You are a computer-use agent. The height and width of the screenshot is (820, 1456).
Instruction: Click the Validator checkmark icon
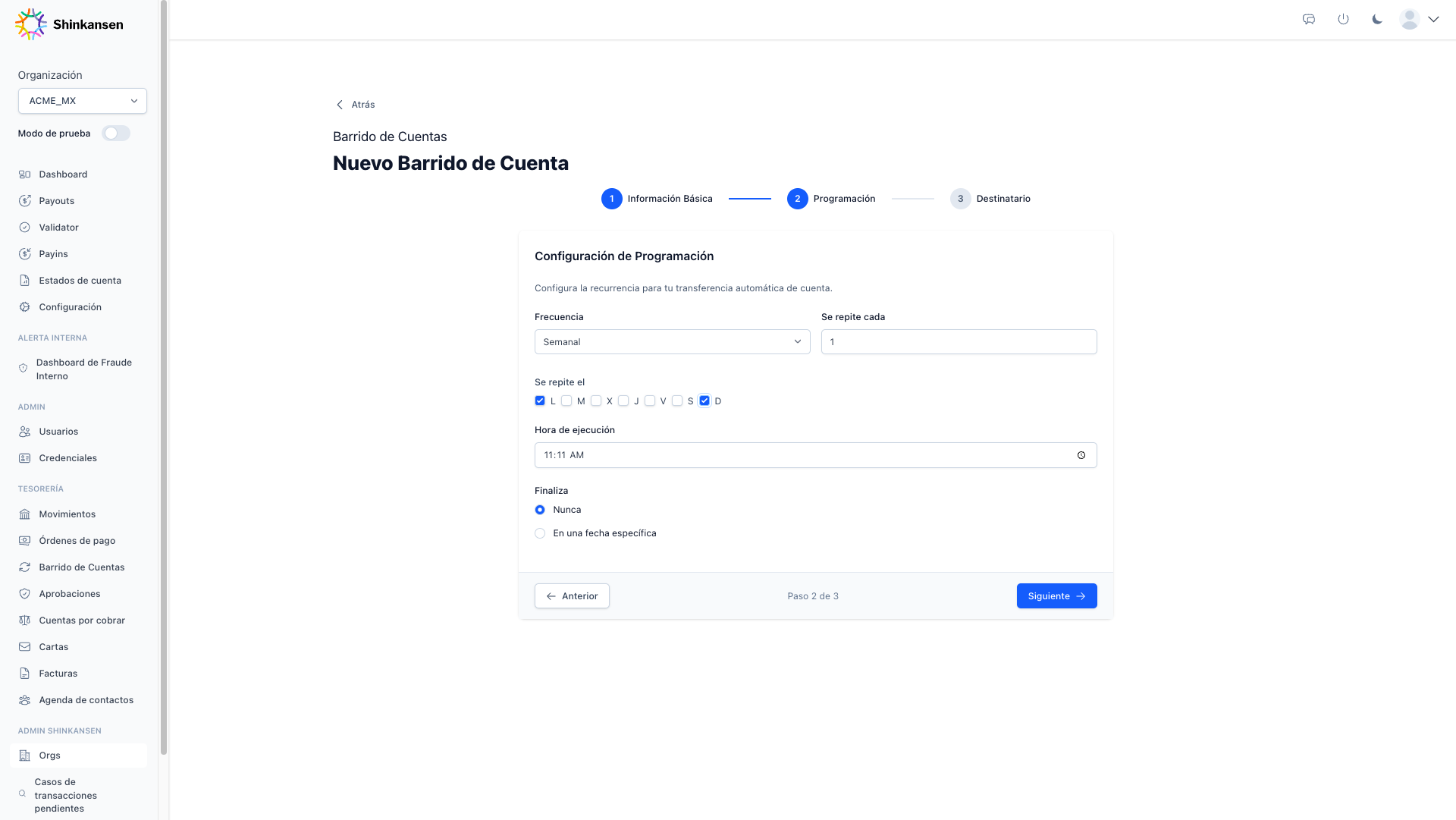(x=24, y=228)
